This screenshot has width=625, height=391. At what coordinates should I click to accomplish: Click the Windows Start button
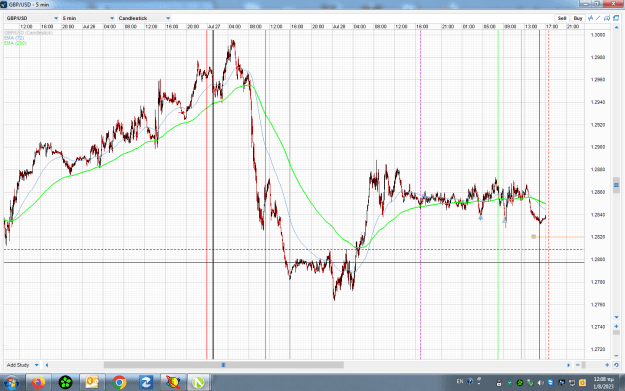[11, 383]
